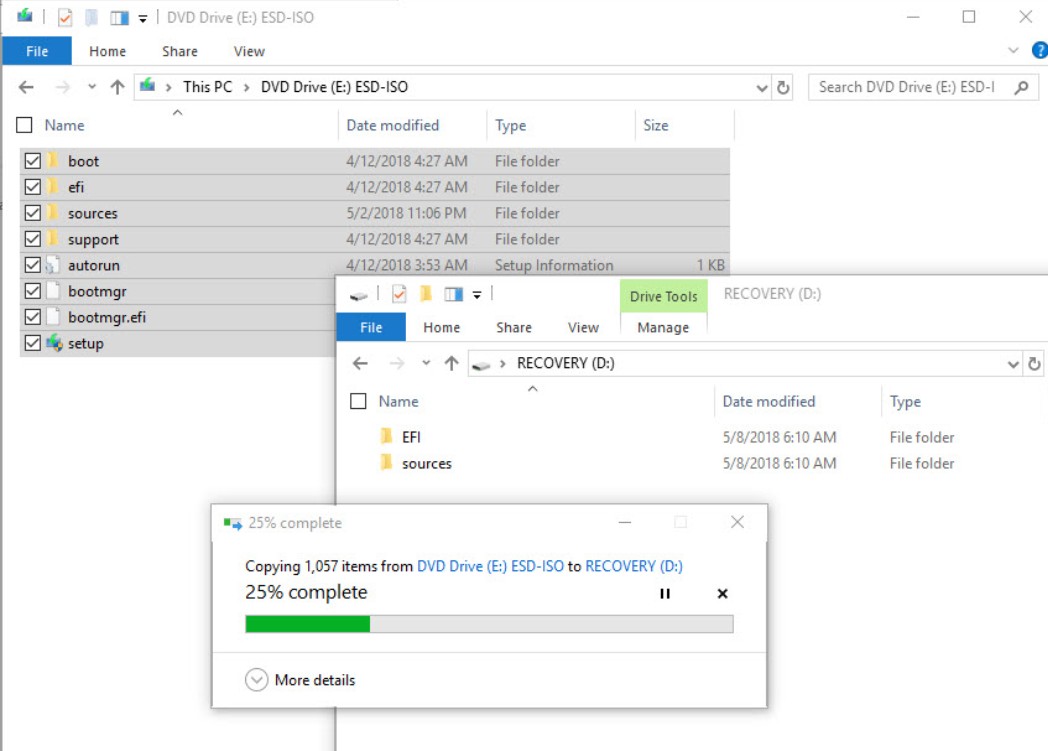Open the sources folder in RECOVERY (D:)
The width and height of the screenshot is (1048, 751).
click(x=426, y=464)
